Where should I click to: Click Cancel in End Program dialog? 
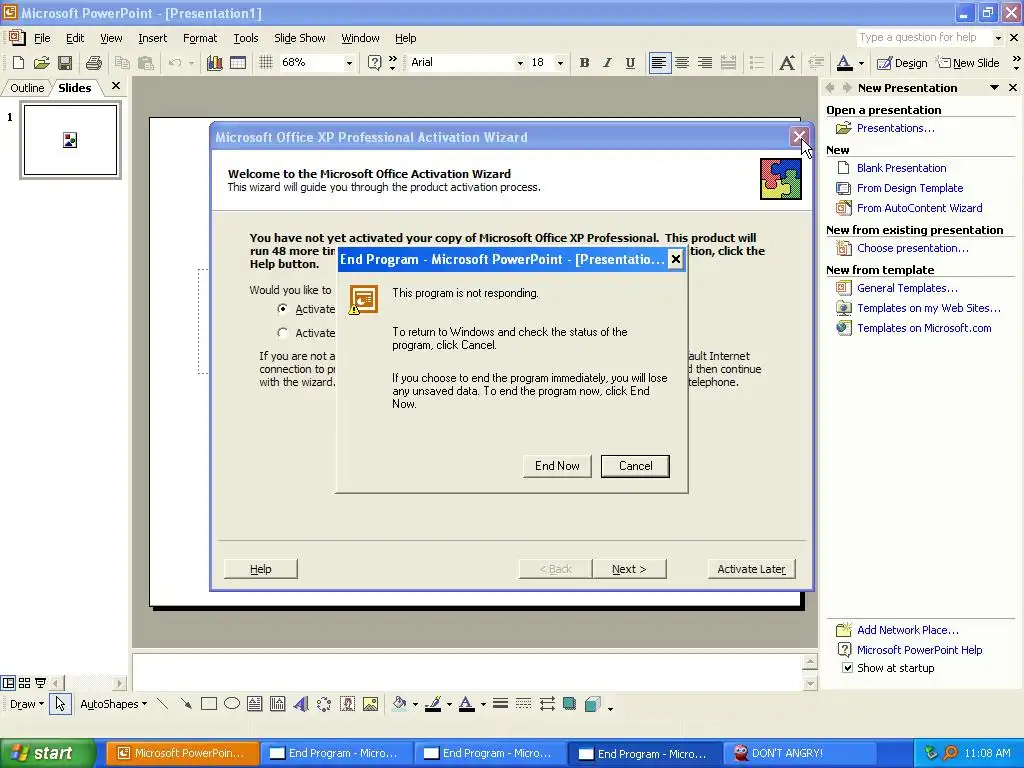[635, 466]
